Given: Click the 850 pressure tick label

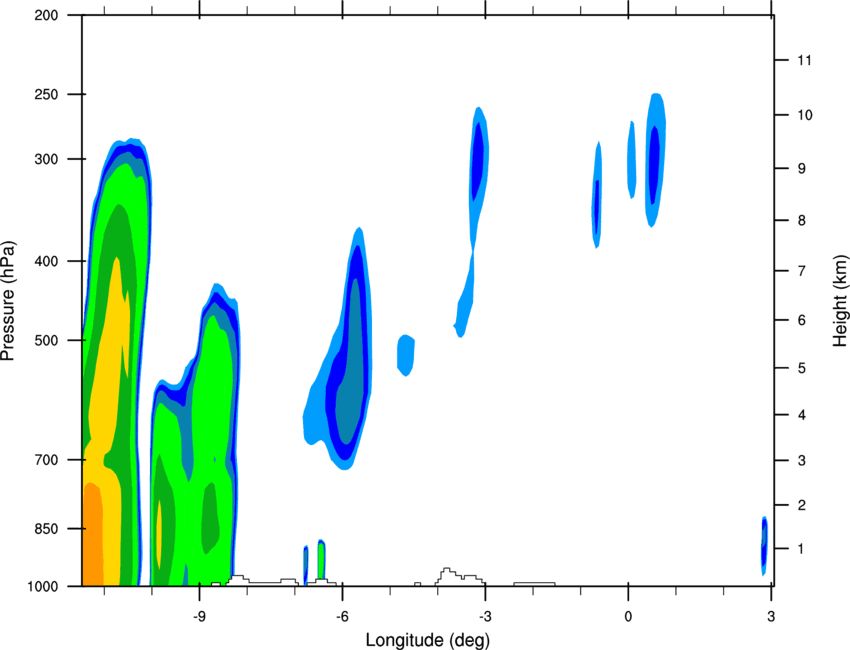Looking at the screenshot, I should 46,529.
